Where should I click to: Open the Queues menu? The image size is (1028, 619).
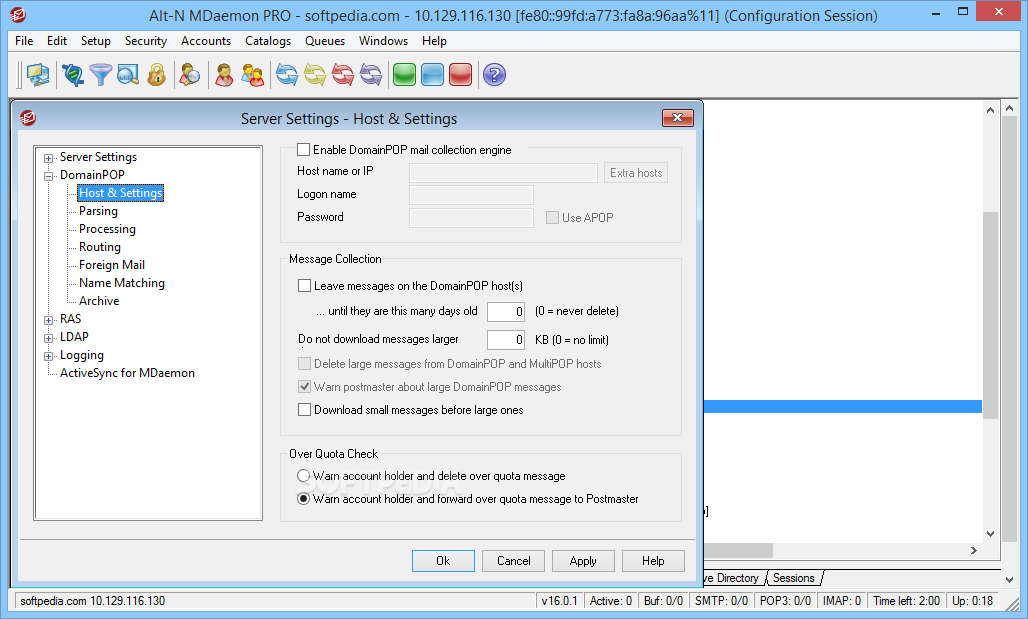[325, 41]
